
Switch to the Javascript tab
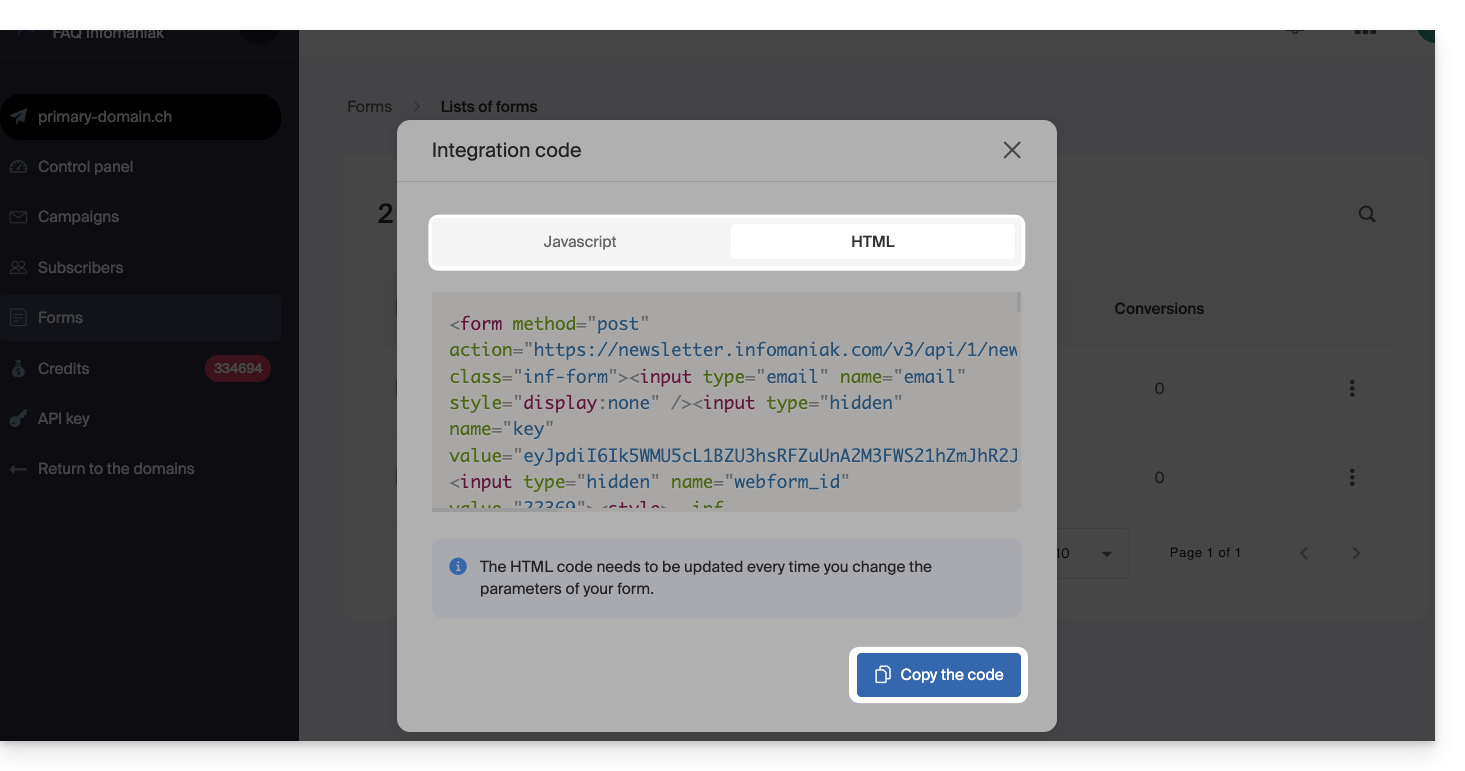(x=580, y=242)
